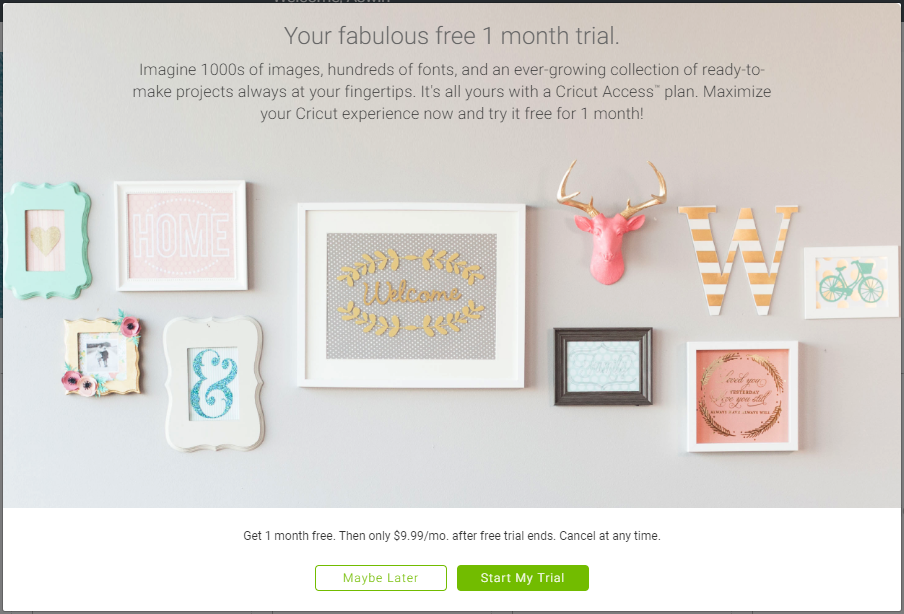Select the pink HOME framed print
The width and height of the screenshot is (904, 614).
pos(181,235)
